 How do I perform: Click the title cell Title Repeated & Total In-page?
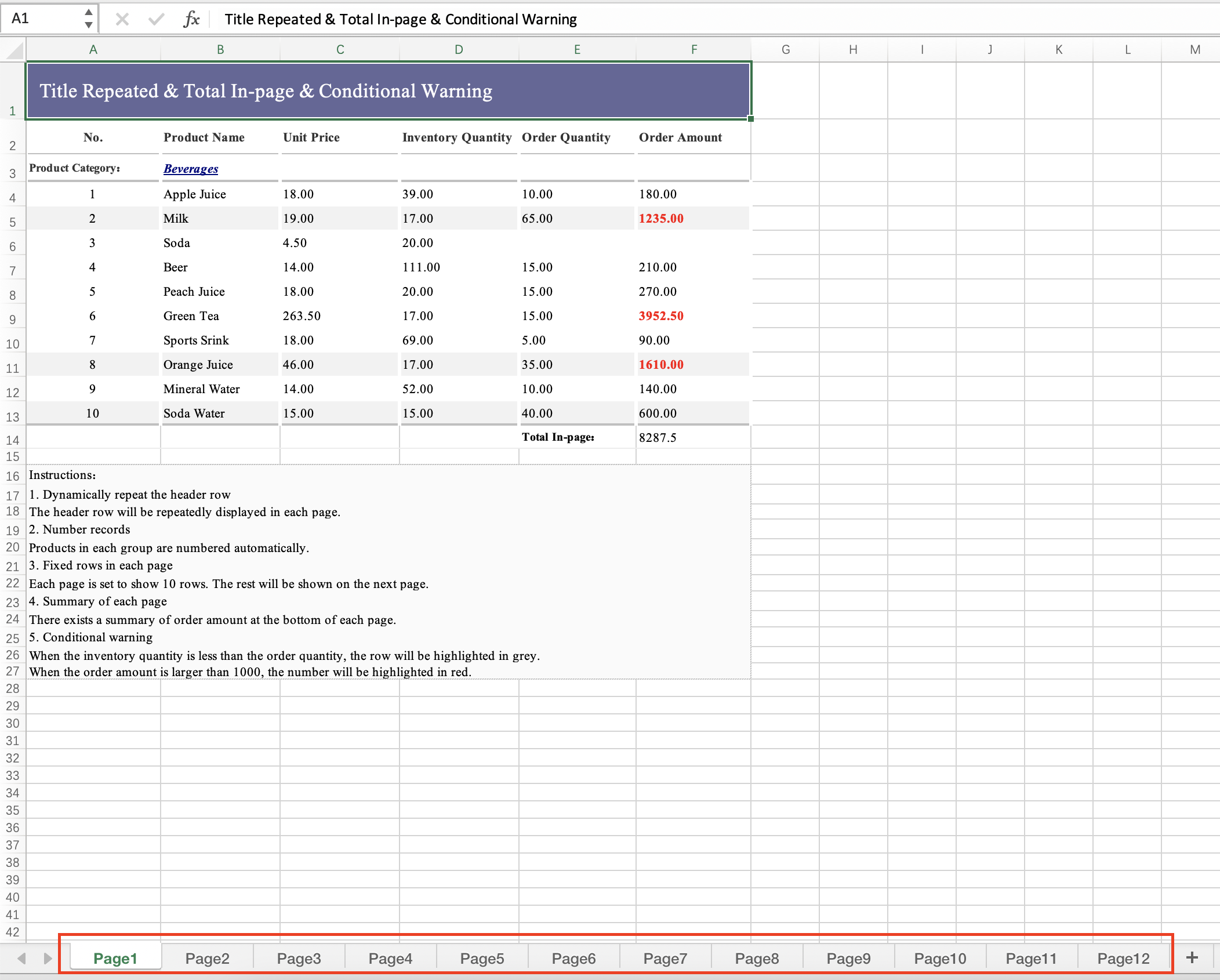[x=266, y=90]
